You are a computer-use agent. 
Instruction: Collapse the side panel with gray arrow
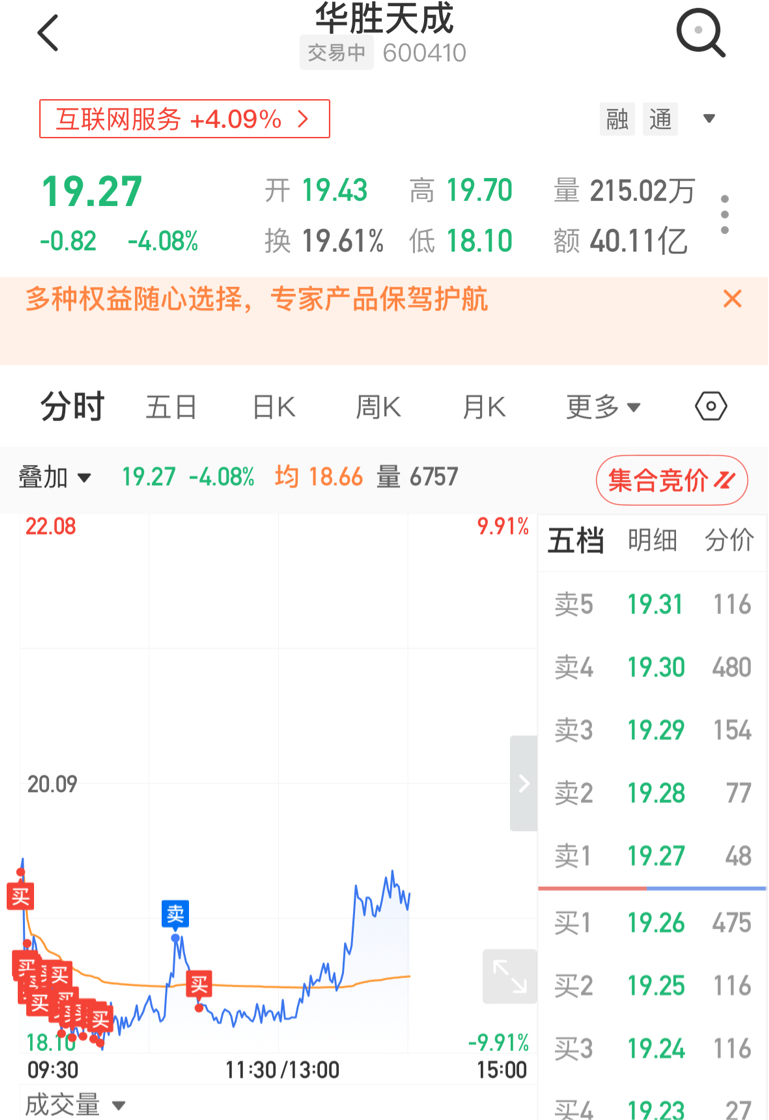[x=523, y=784]
